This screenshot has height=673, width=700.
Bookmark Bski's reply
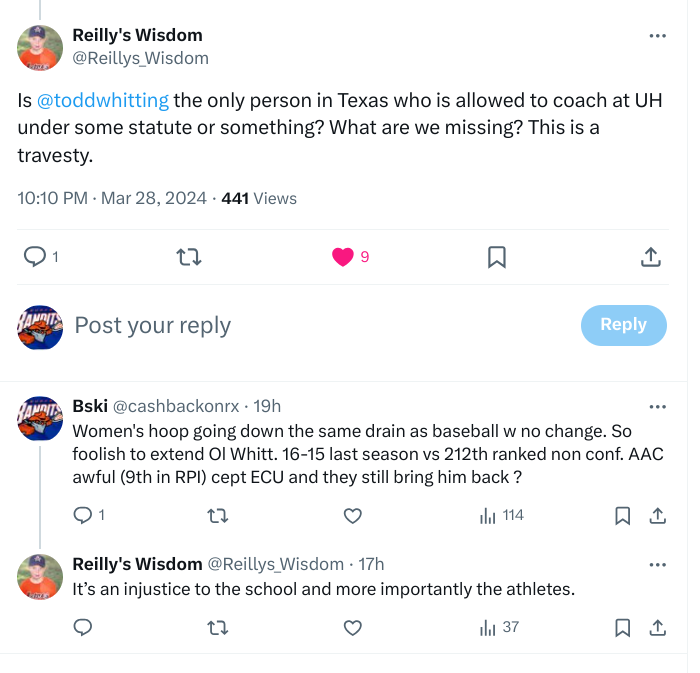coord(622,516)
